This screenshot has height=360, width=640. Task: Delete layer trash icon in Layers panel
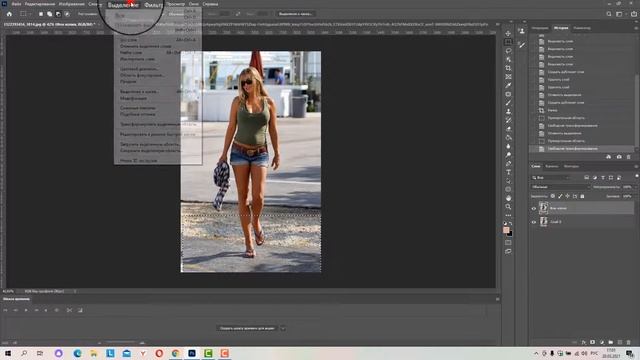[x=629, y=342]
